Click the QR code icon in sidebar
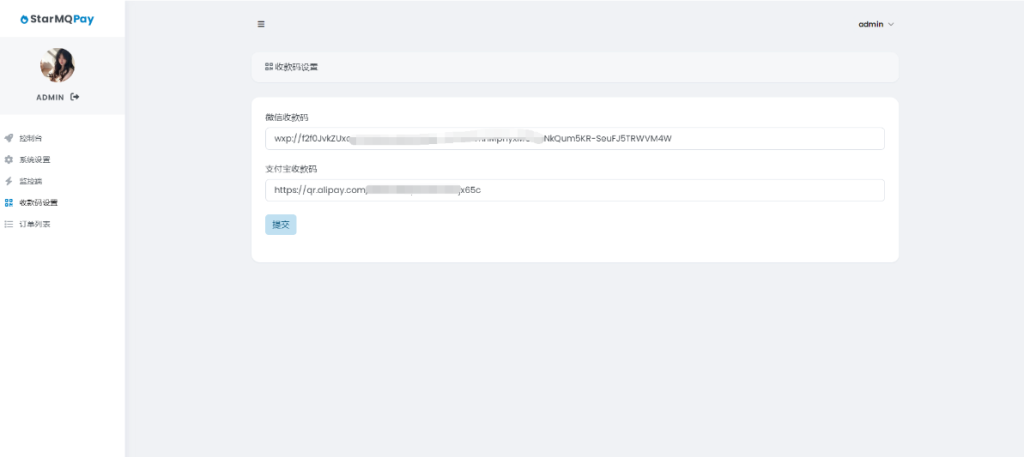The height and width of the screenshot is (457, 1024). point(9,202)
